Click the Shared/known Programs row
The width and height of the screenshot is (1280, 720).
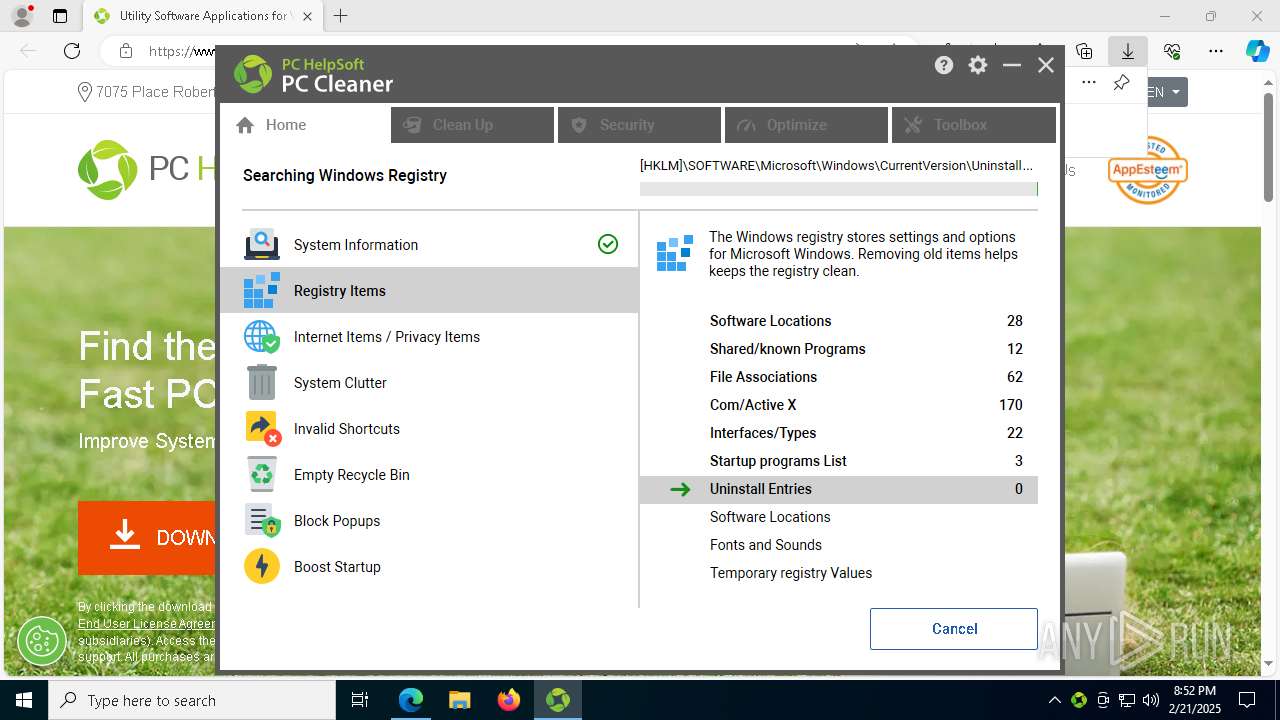(839, 349)
